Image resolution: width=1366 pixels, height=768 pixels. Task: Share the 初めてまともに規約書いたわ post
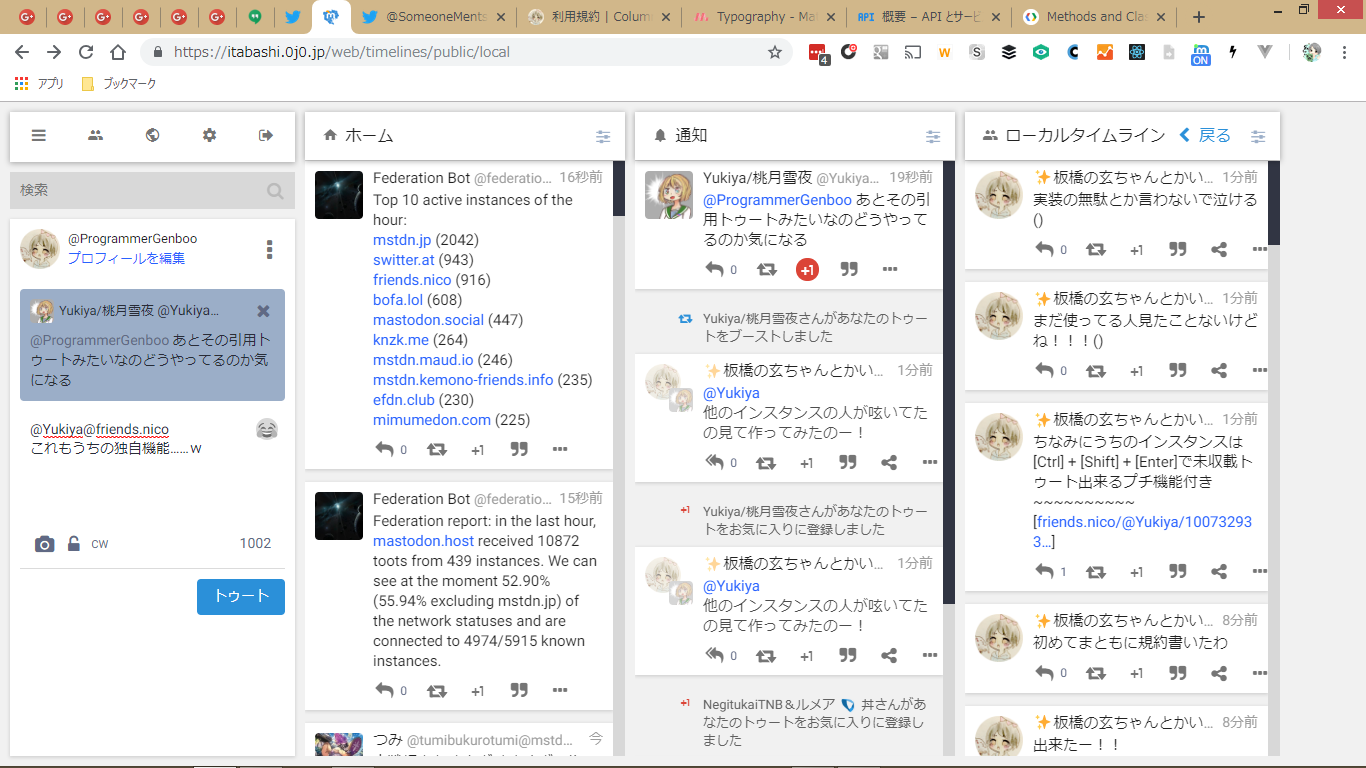[1219, 674]
